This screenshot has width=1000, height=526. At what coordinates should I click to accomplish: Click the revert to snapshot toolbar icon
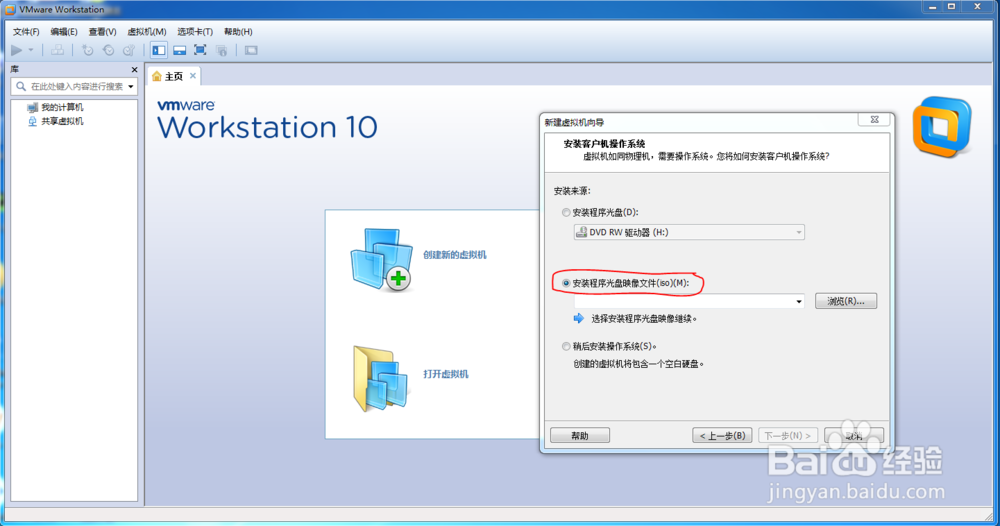108,50
